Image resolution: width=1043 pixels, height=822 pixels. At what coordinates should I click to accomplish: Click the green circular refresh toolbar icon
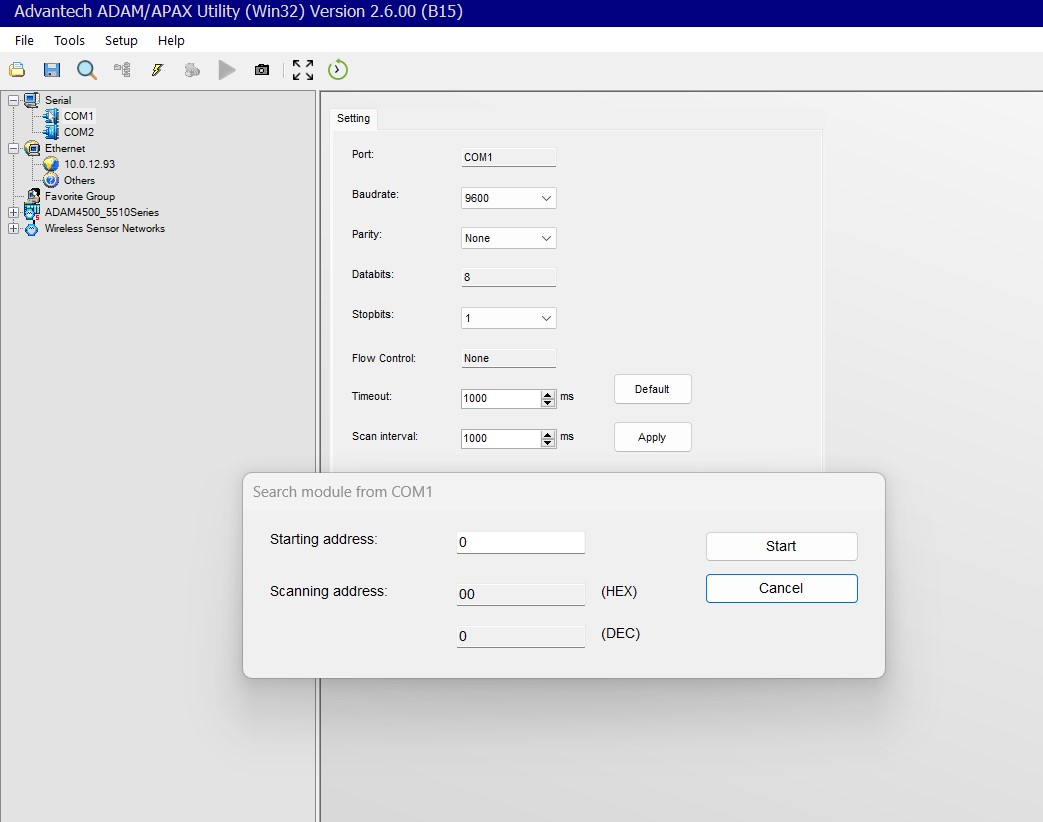coord(338,70)
